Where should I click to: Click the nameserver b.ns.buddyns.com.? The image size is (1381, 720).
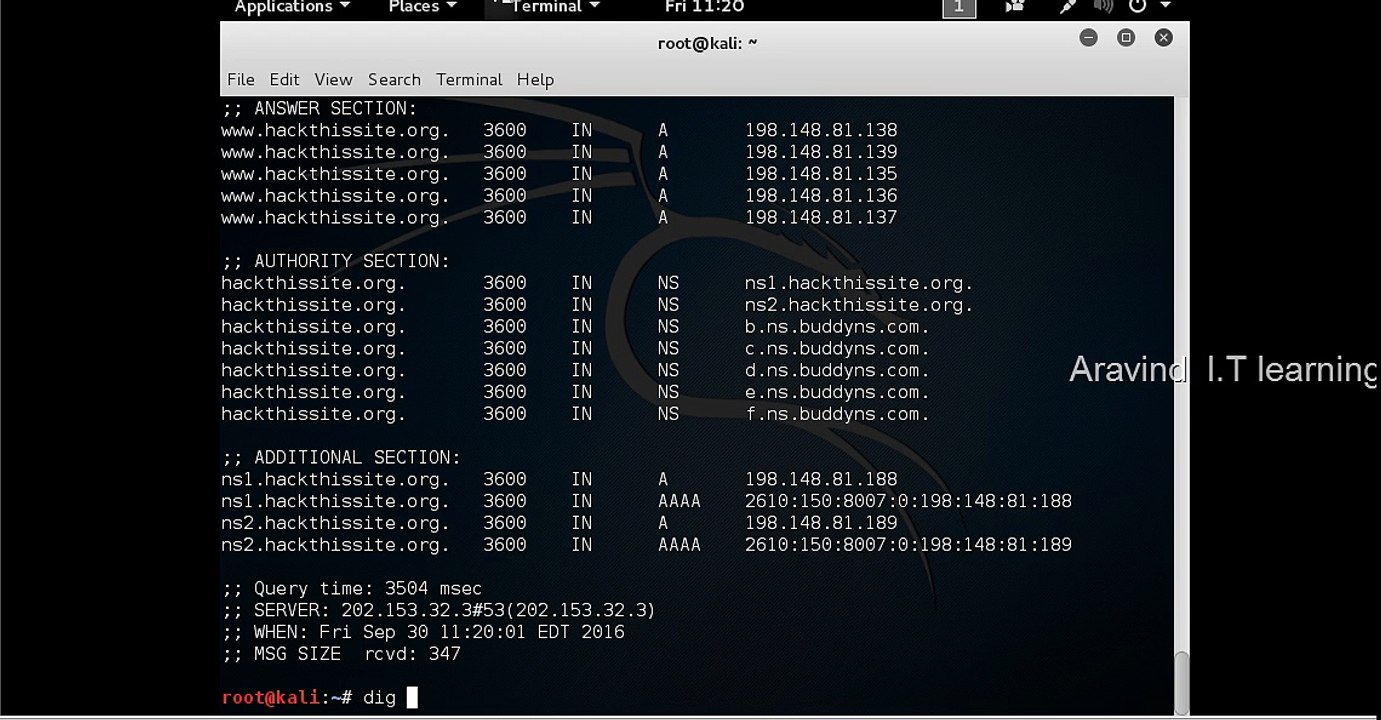(837, 327)
